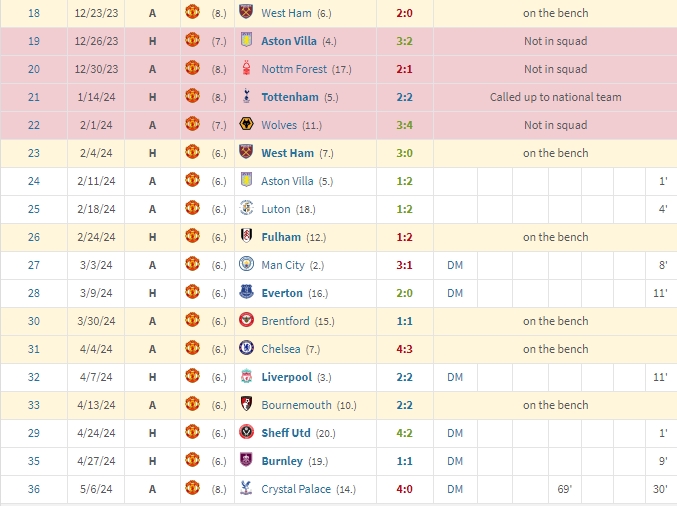
Task: Click the Everton club crest icon
Action: click(x=246, y=292)
